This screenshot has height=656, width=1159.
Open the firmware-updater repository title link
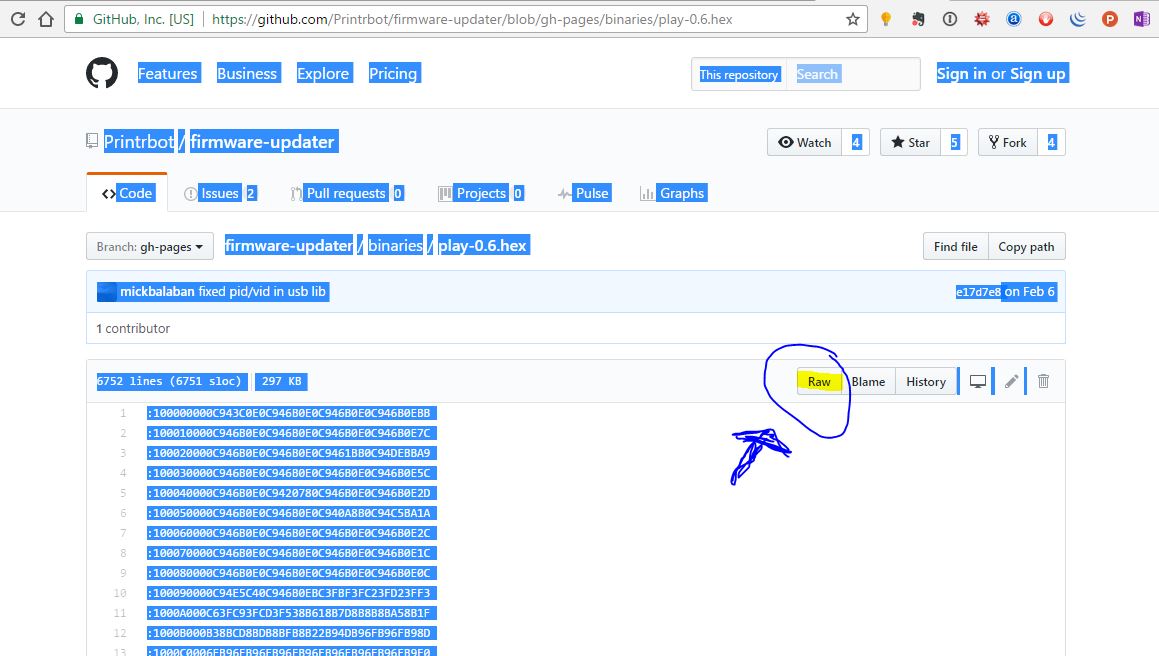pyautogui.click(x=262, y=141)
